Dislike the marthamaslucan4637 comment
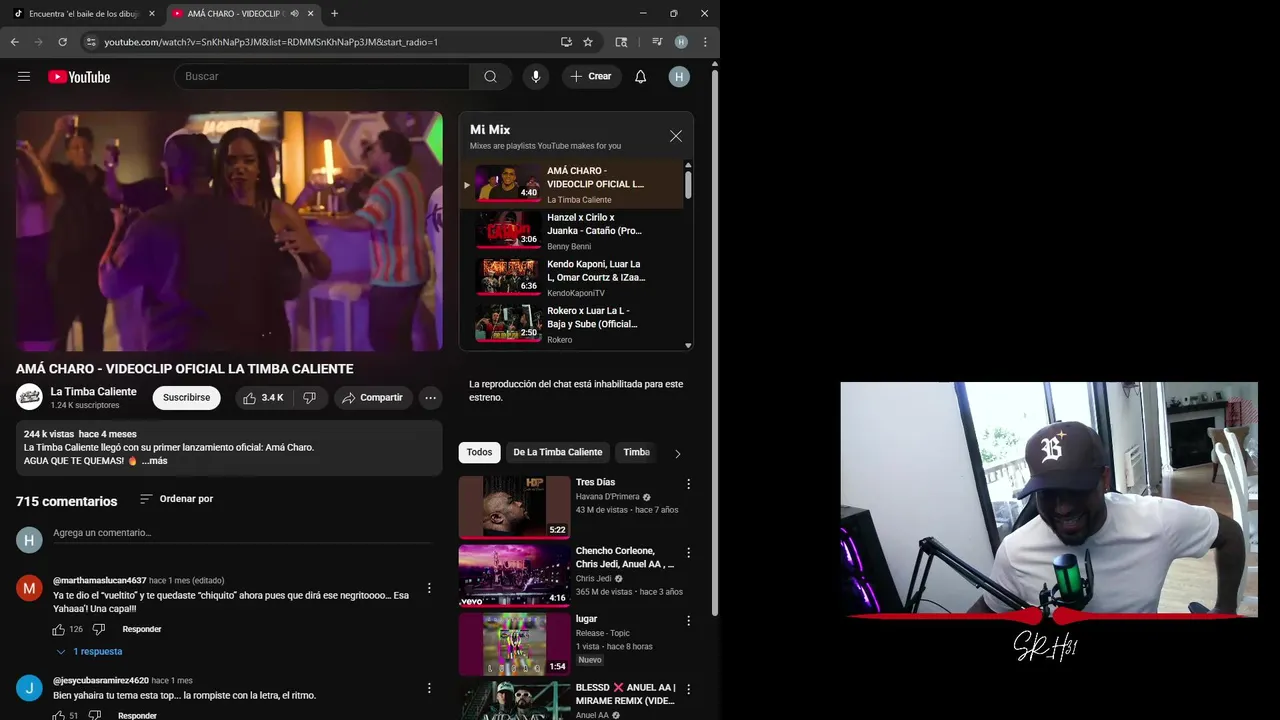The width and height of the screenshot is (1280, 720). coord(98,629)
